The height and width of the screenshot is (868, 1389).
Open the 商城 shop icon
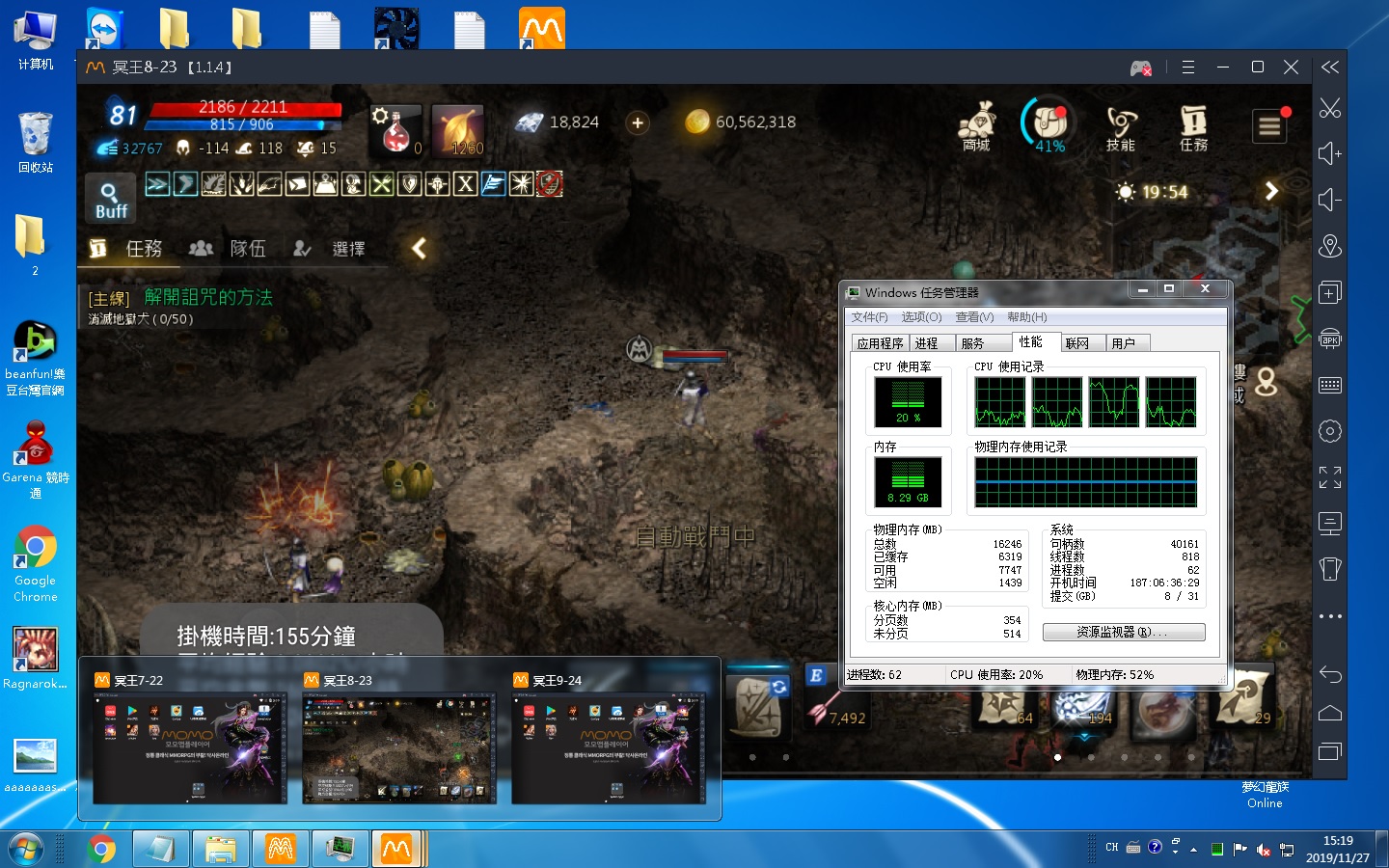point(976,125)
